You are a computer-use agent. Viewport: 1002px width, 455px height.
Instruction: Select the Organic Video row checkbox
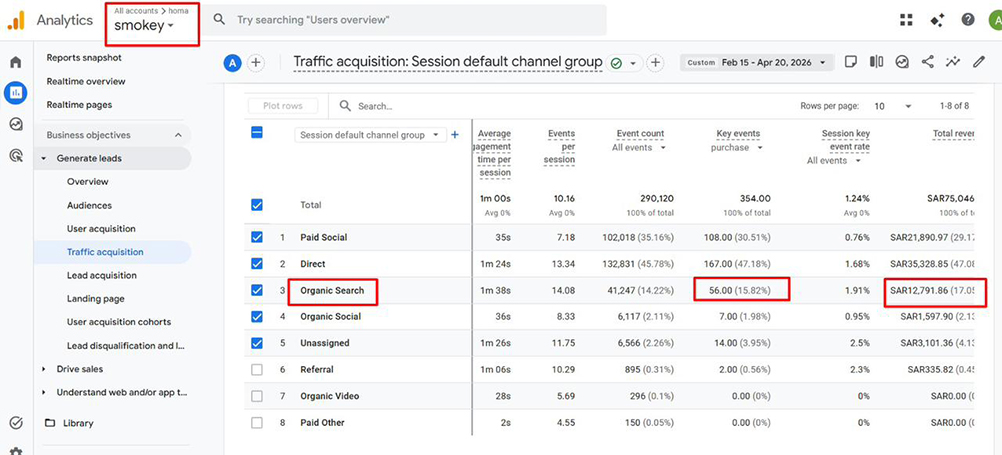(x=257, y=396)
